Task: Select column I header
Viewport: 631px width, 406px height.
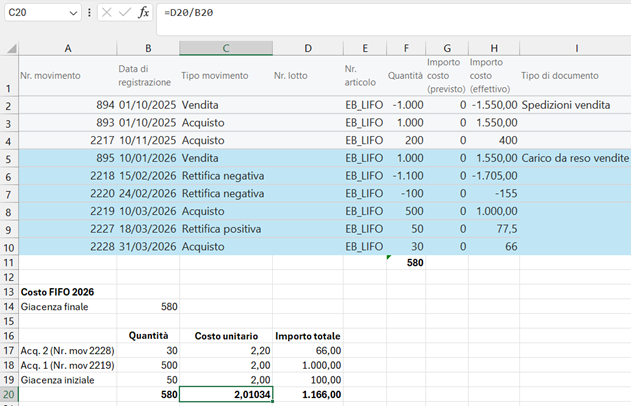Action: point(575,48)
